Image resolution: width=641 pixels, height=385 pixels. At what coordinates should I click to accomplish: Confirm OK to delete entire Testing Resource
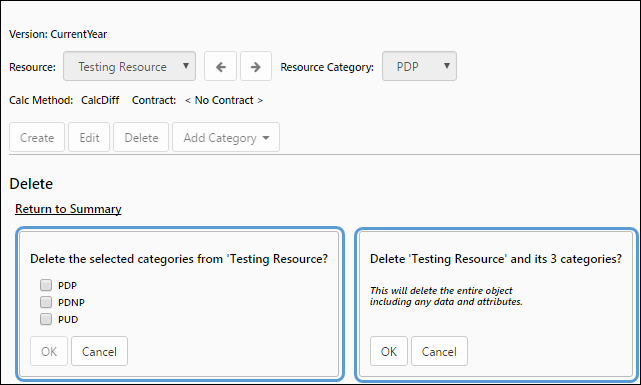(389, 351)
